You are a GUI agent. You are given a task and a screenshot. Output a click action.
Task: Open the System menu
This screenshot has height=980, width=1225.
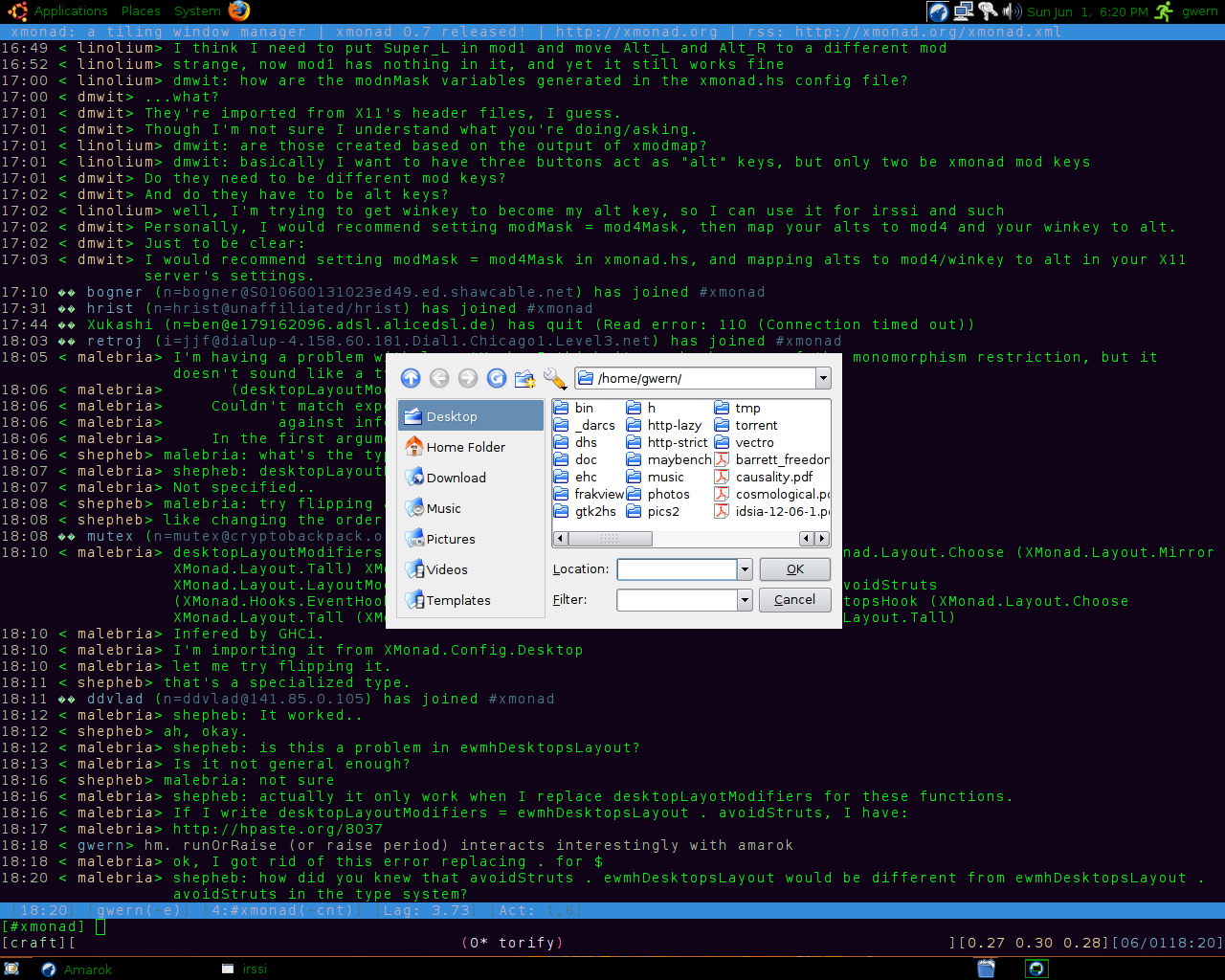tap(197, 11)
